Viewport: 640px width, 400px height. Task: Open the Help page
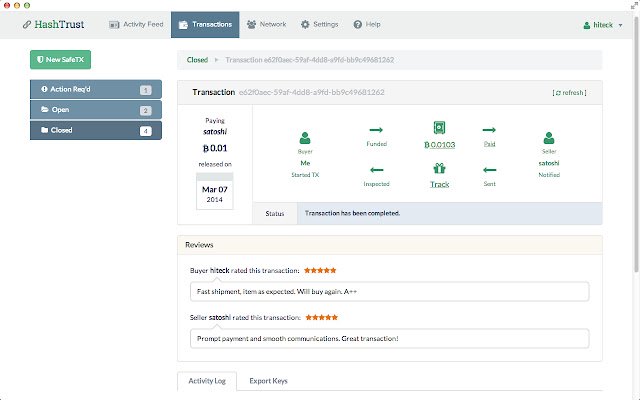coord(367,24)
